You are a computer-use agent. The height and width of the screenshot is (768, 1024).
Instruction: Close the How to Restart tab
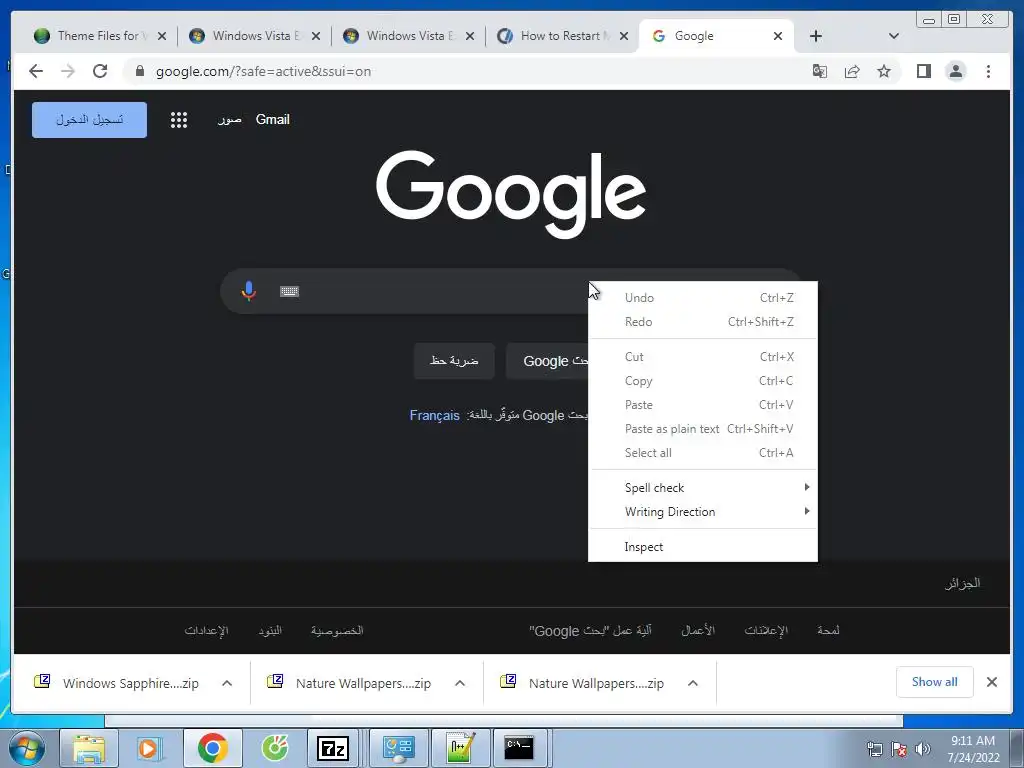pyautogui.click(x=624, y=36)
